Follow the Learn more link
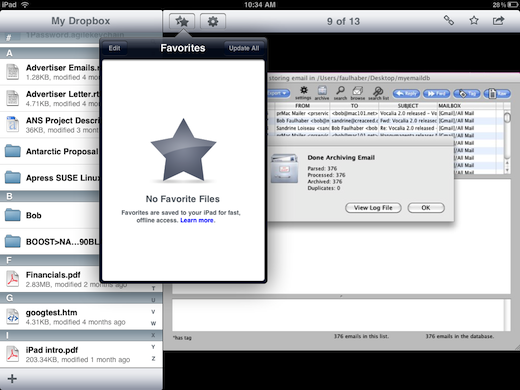The image size is (520, 390). point(197,220)
